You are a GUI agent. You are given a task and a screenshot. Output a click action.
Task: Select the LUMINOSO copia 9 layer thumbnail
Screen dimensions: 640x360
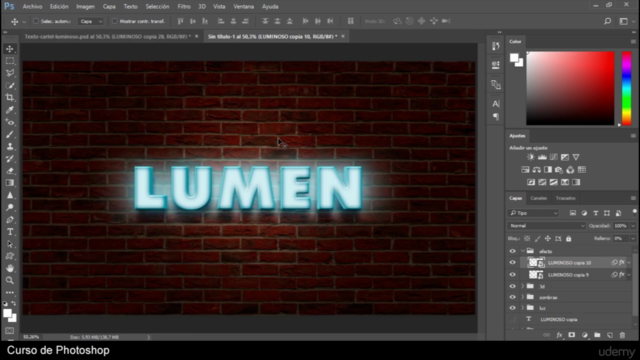tap(536, 275)
